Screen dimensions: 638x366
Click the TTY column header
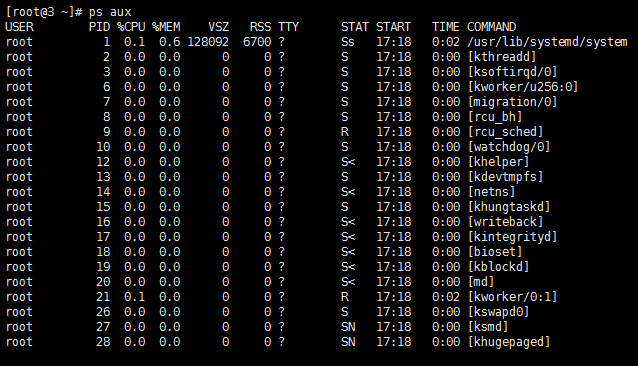click(288, 27)
